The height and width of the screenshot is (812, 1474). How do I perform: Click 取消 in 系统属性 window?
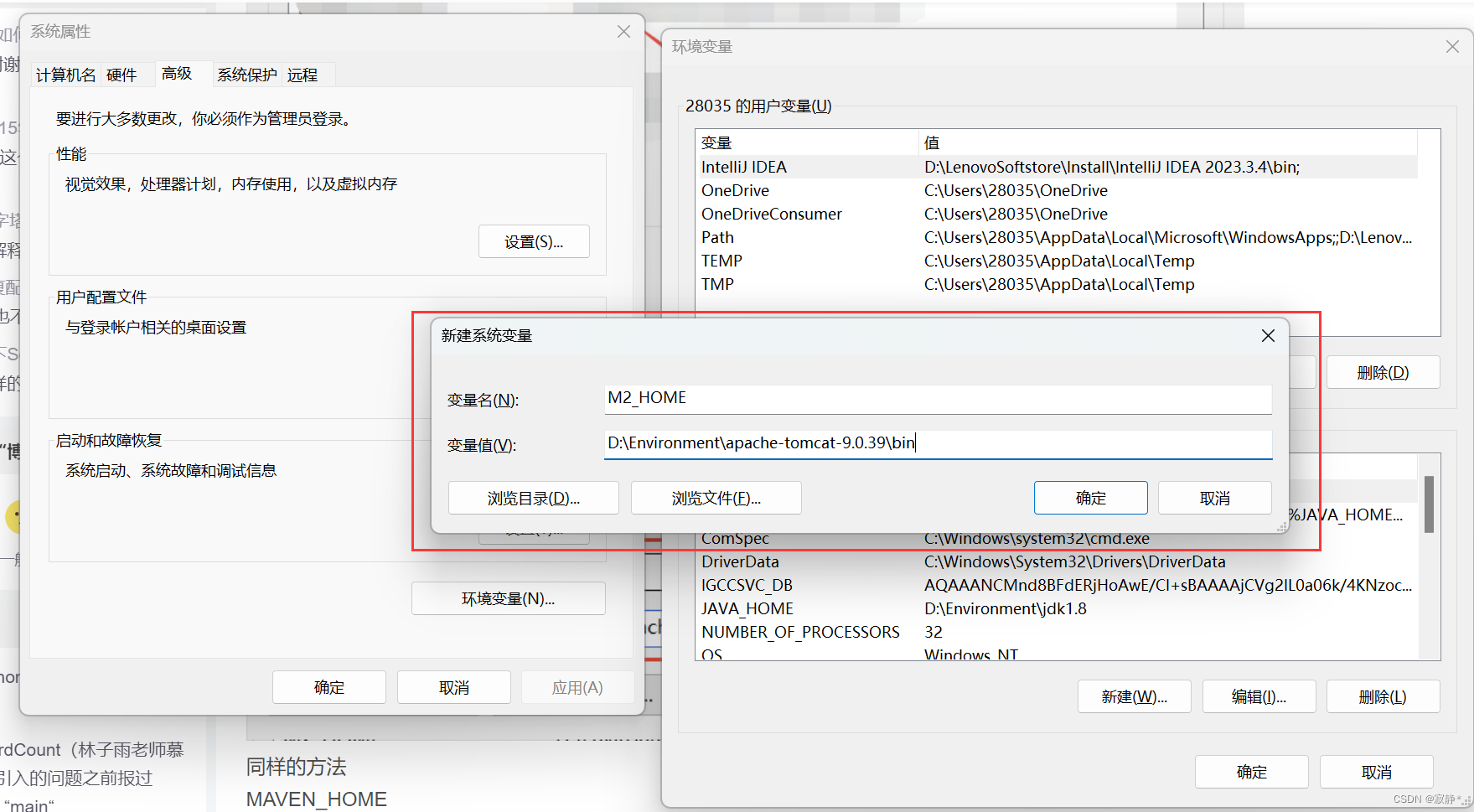(454, 687)
